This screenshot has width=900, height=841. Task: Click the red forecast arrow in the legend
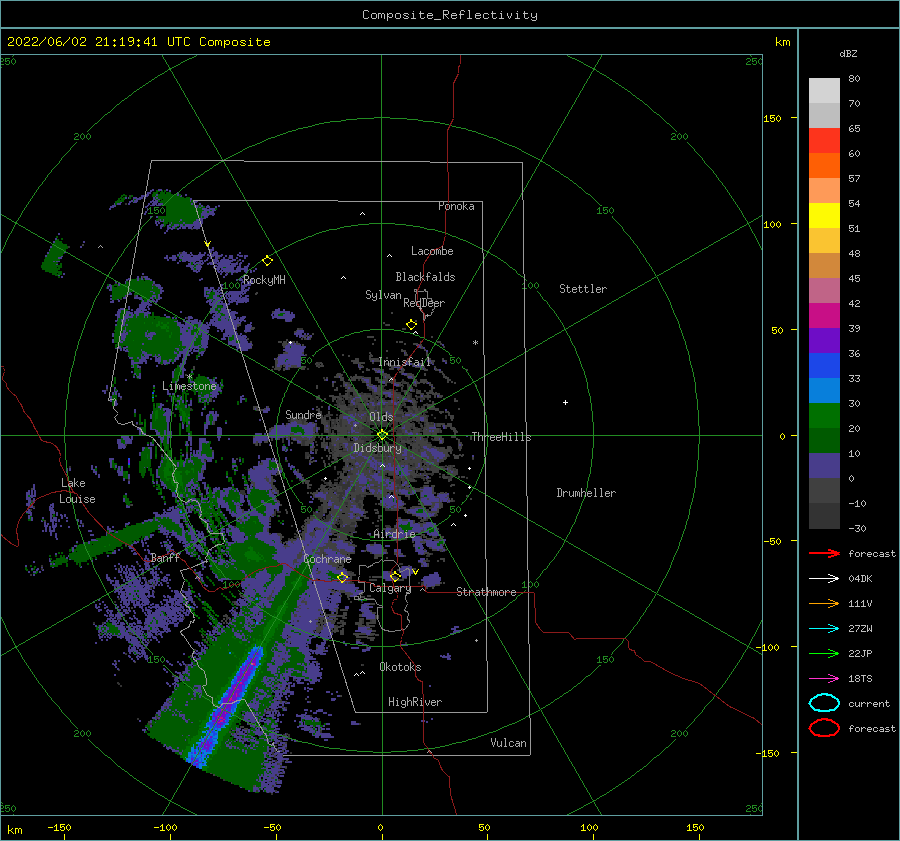[x=824, y=553]
